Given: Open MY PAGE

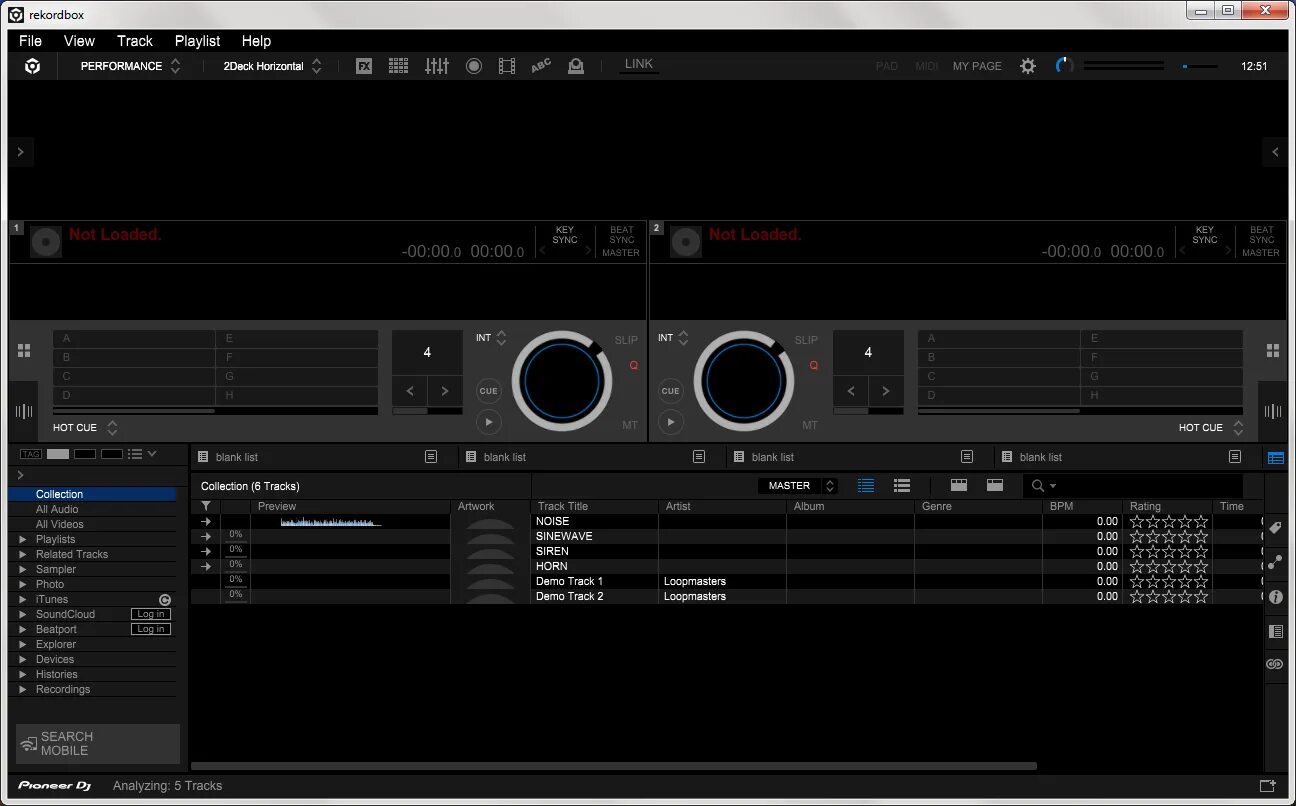Looking at the screenshot, I should coord(977,66).
